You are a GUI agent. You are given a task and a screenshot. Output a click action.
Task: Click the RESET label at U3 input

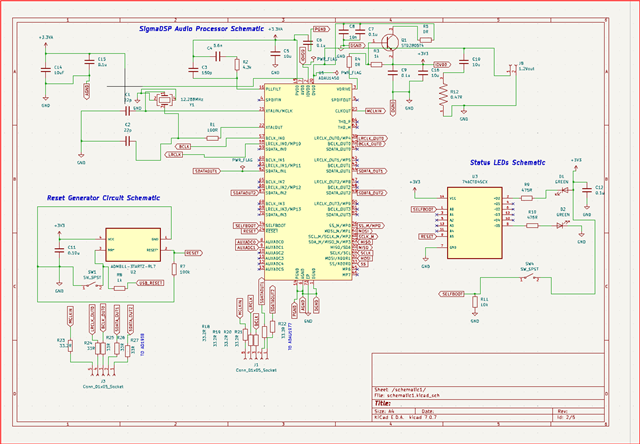[x=427, y=236]
